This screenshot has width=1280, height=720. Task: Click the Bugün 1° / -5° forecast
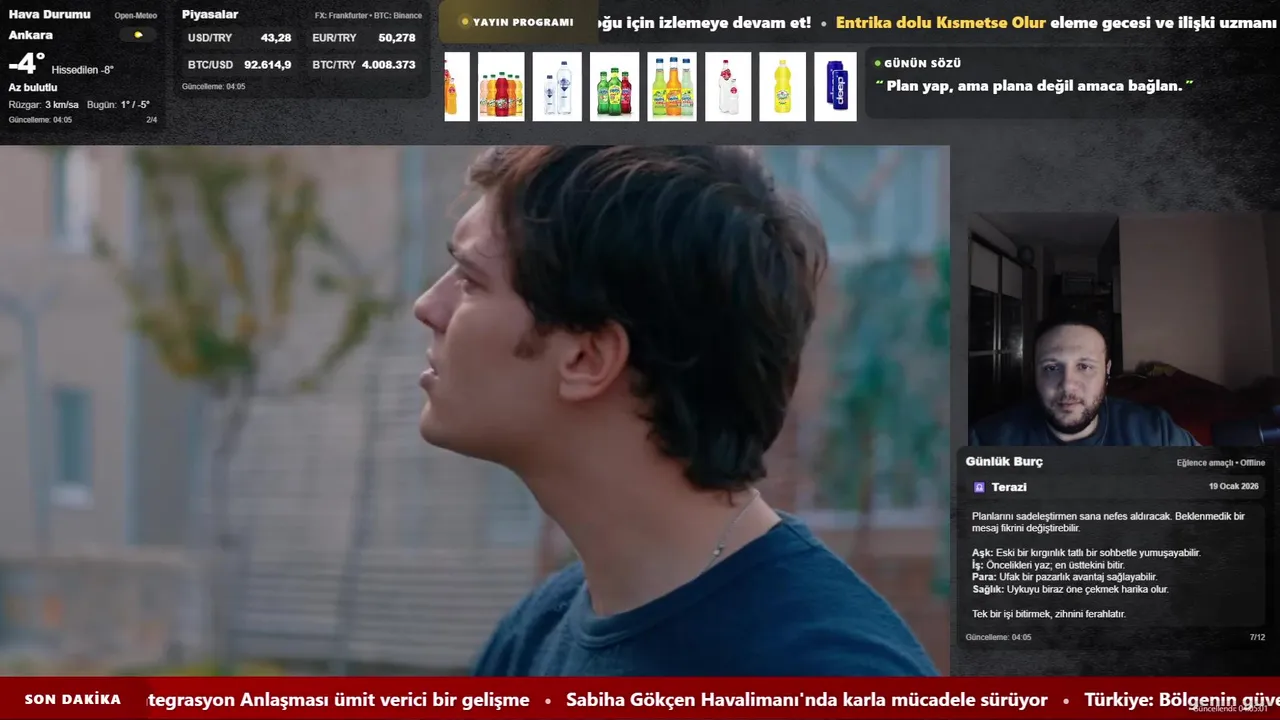(x=118, y=105)
